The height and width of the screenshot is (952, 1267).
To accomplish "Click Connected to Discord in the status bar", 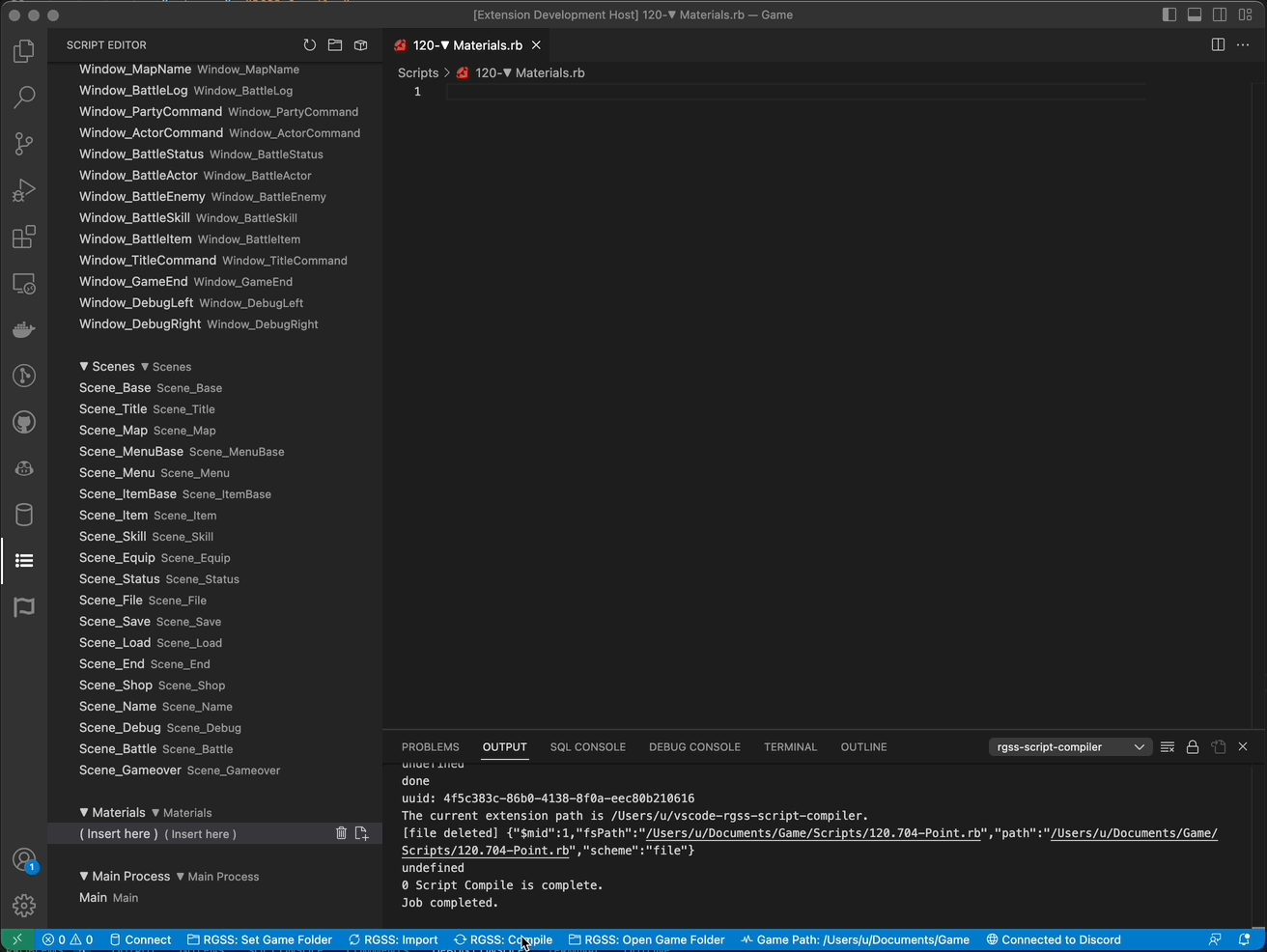I will pyautogui.click(x=1054, y=938).
